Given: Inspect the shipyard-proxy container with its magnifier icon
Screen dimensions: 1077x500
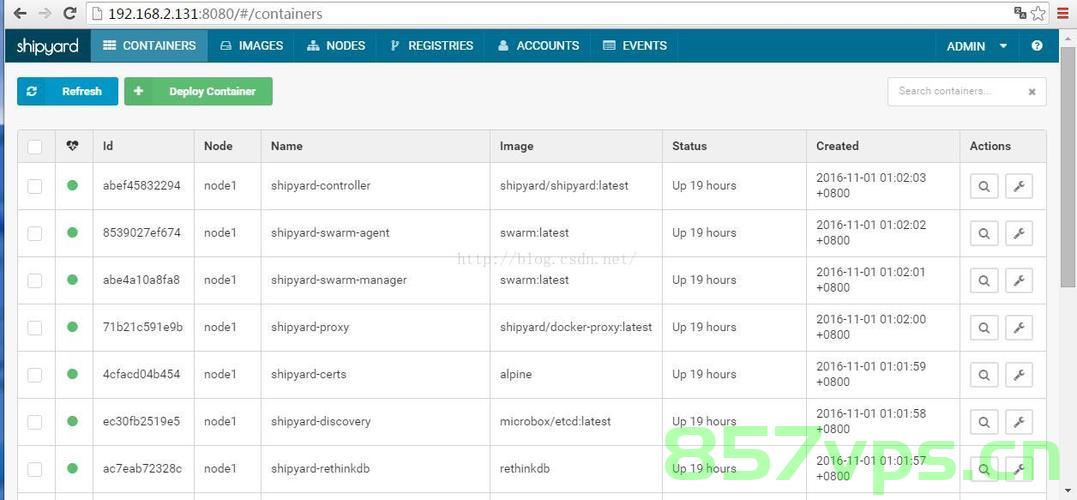Looking at the screenshot, I should 984,328.
